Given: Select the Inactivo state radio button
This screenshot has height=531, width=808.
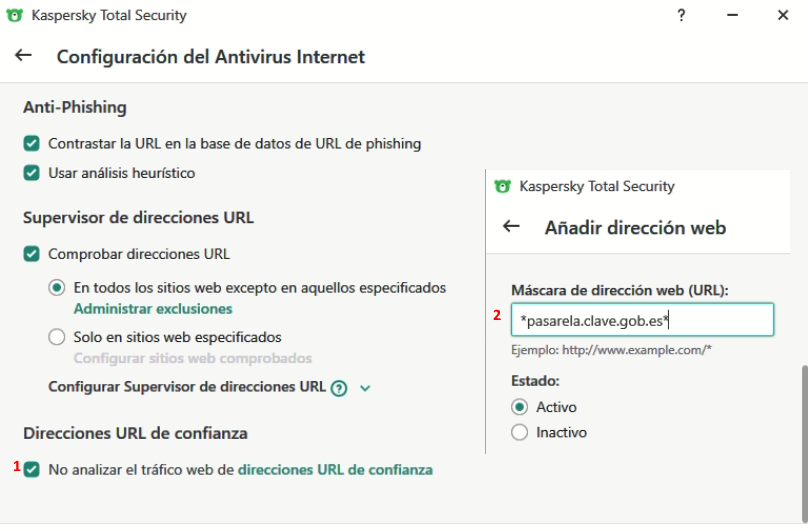Looking at the screenshot, I should click(x=519, y=433).
